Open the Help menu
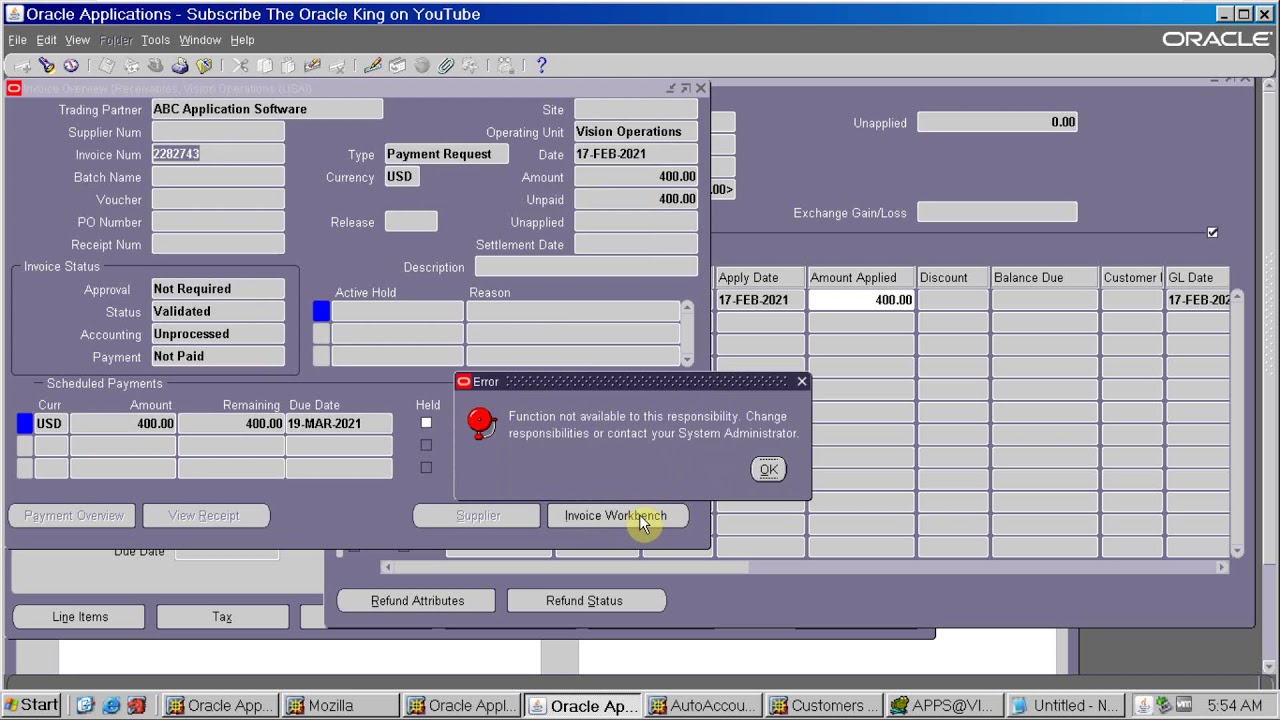The height and width of the screenshot is (720, 1280). 242,40
